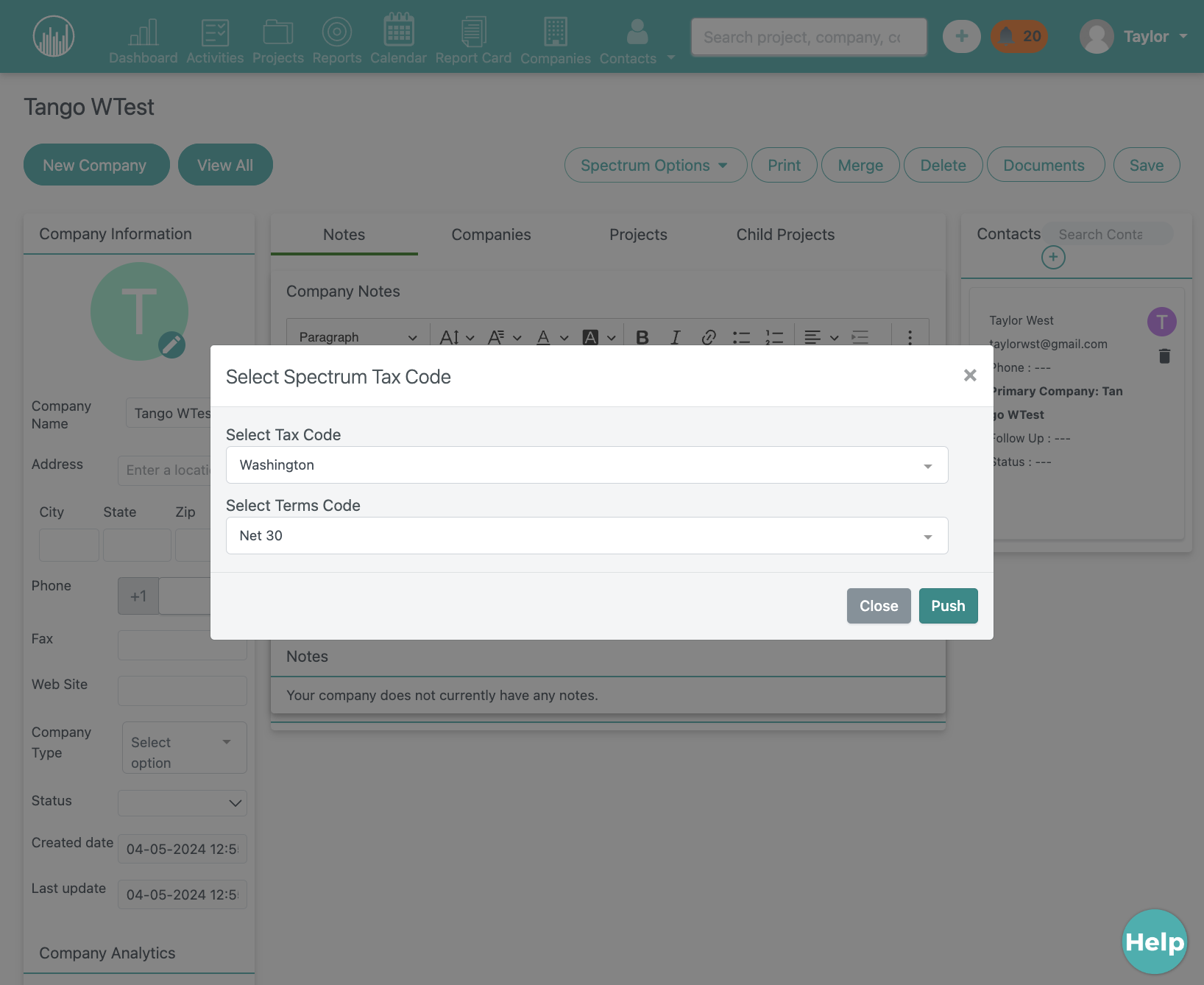Viewport: 1204px width, 985px height.
Task: Insert link using chain icon
Action: (x=709, y=337)
